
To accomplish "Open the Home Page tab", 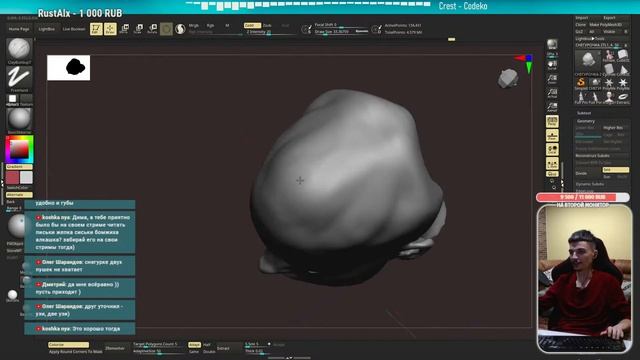I will point(19,29).
